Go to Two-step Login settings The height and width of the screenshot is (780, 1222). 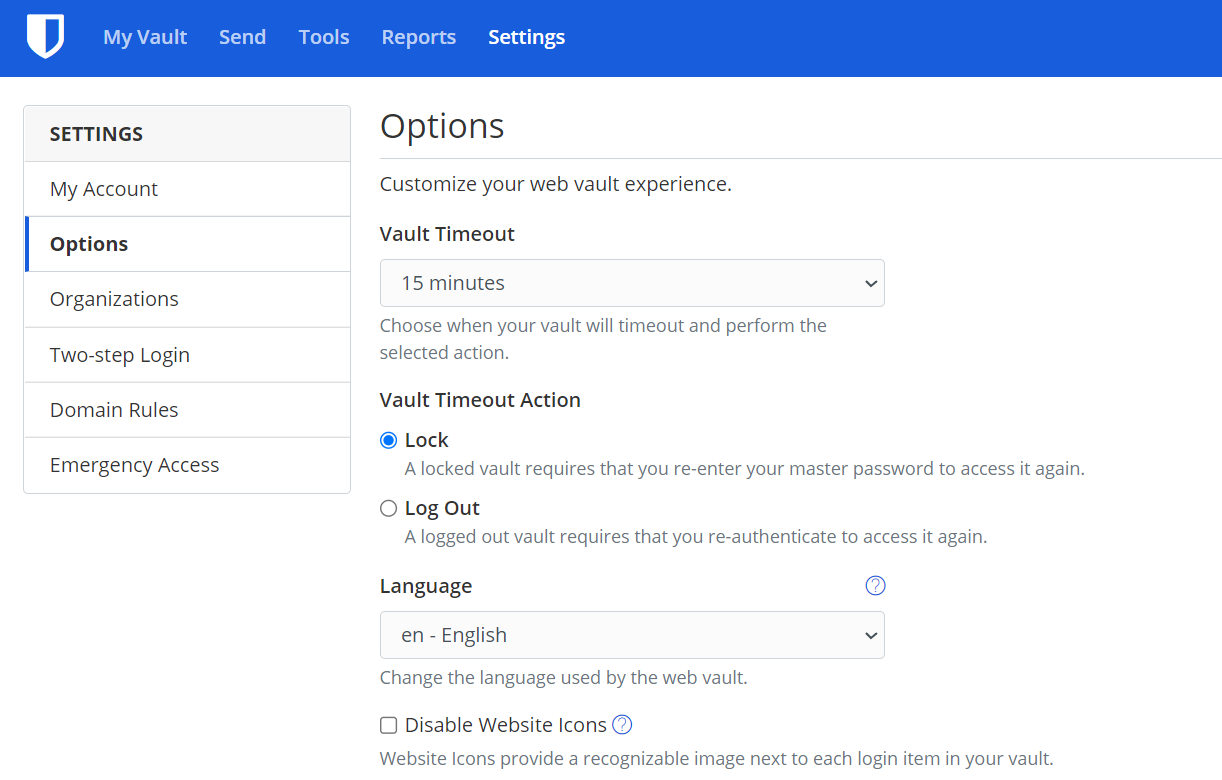187,355
